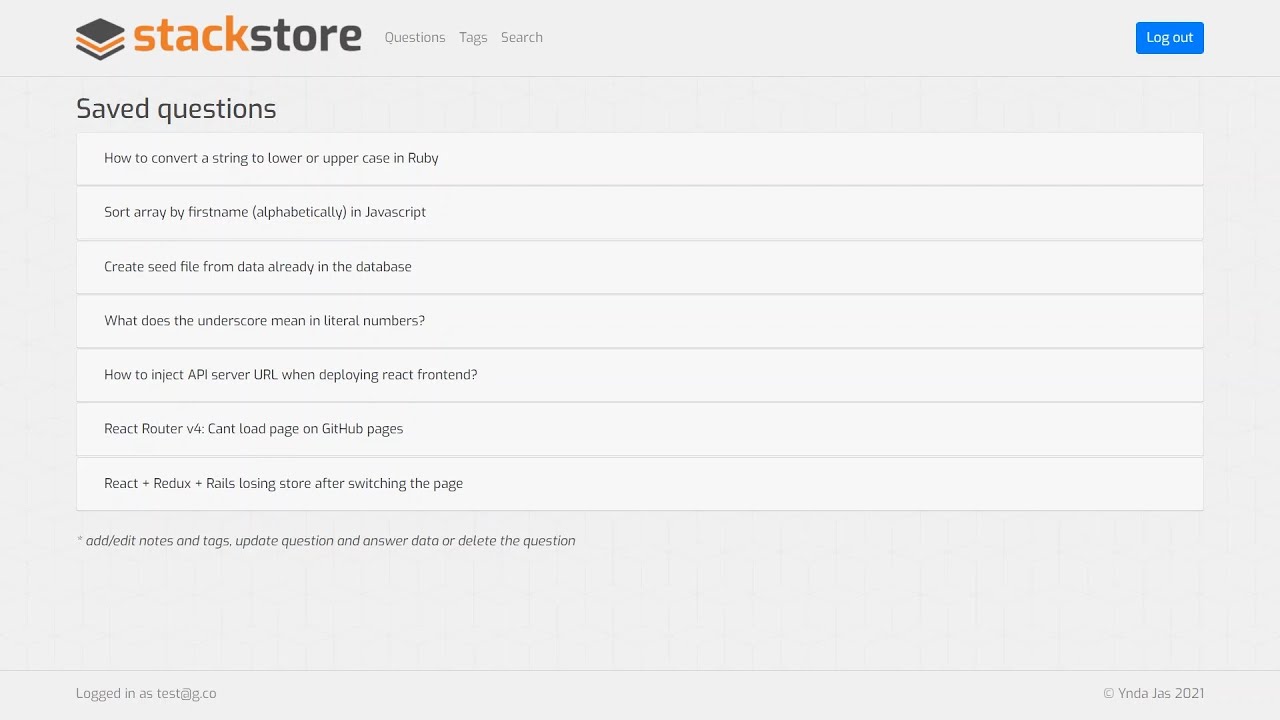The width and height of the screenshot is (1280, 720).
Task: Open 'React Router v4' GitHub pages question
Action: pos(640,429)
